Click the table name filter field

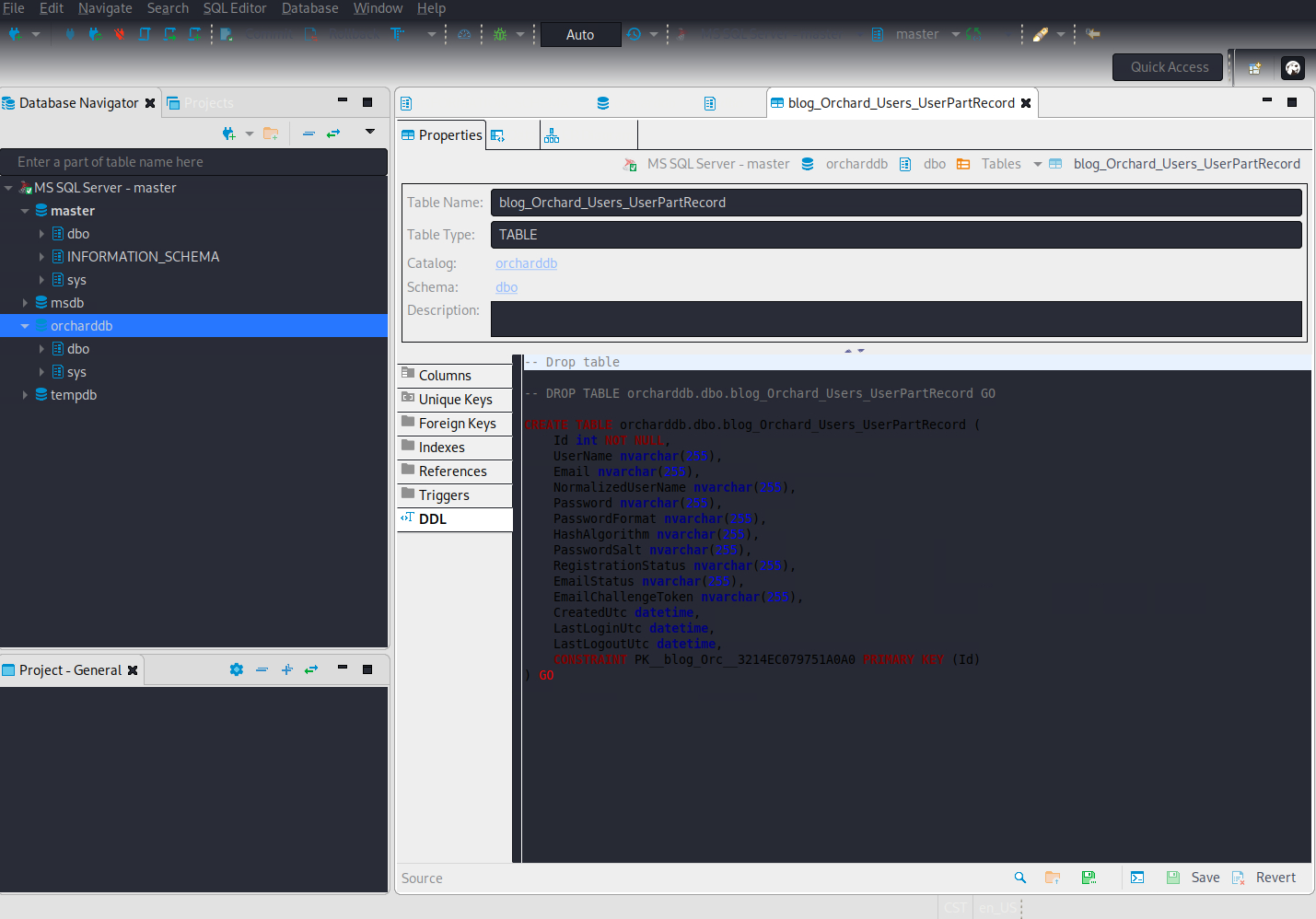click(x=193, y=162)
